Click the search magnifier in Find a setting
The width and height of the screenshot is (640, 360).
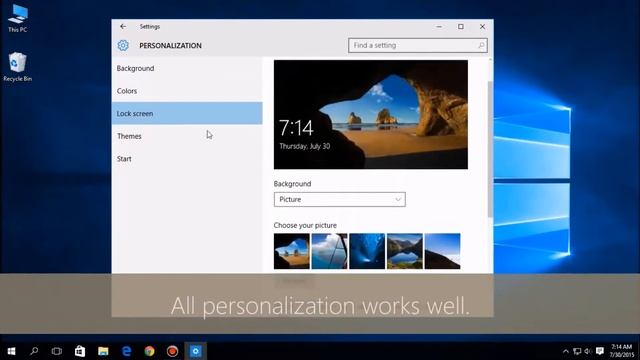[481, 45]
